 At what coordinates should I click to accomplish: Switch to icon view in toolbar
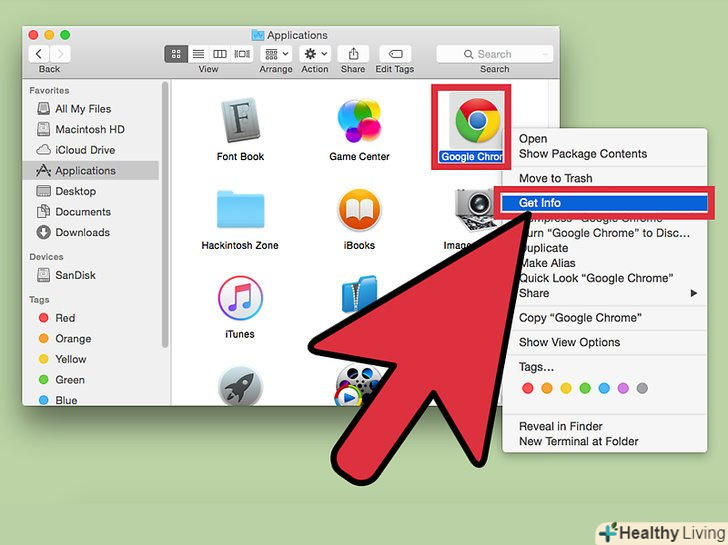[176, 54]
